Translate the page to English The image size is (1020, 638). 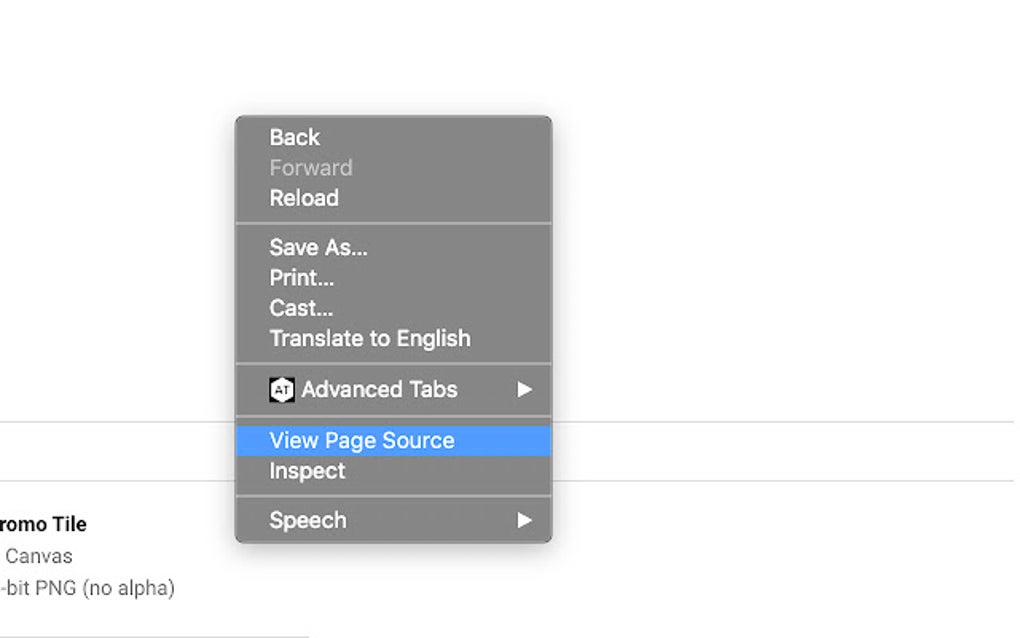click(x=370, y=338)
